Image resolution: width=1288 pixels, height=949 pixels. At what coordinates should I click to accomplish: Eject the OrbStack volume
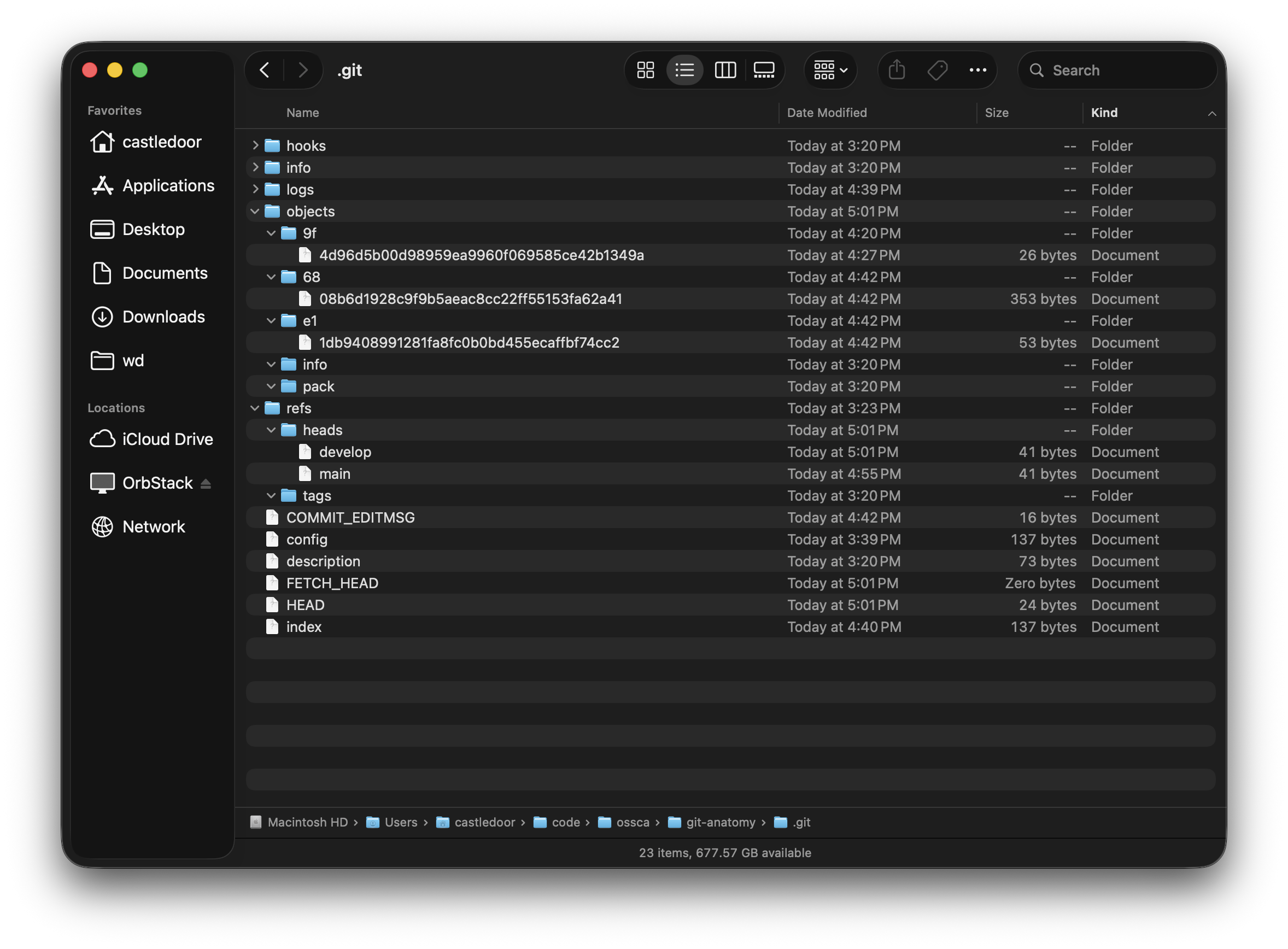[x=206, y=484]
